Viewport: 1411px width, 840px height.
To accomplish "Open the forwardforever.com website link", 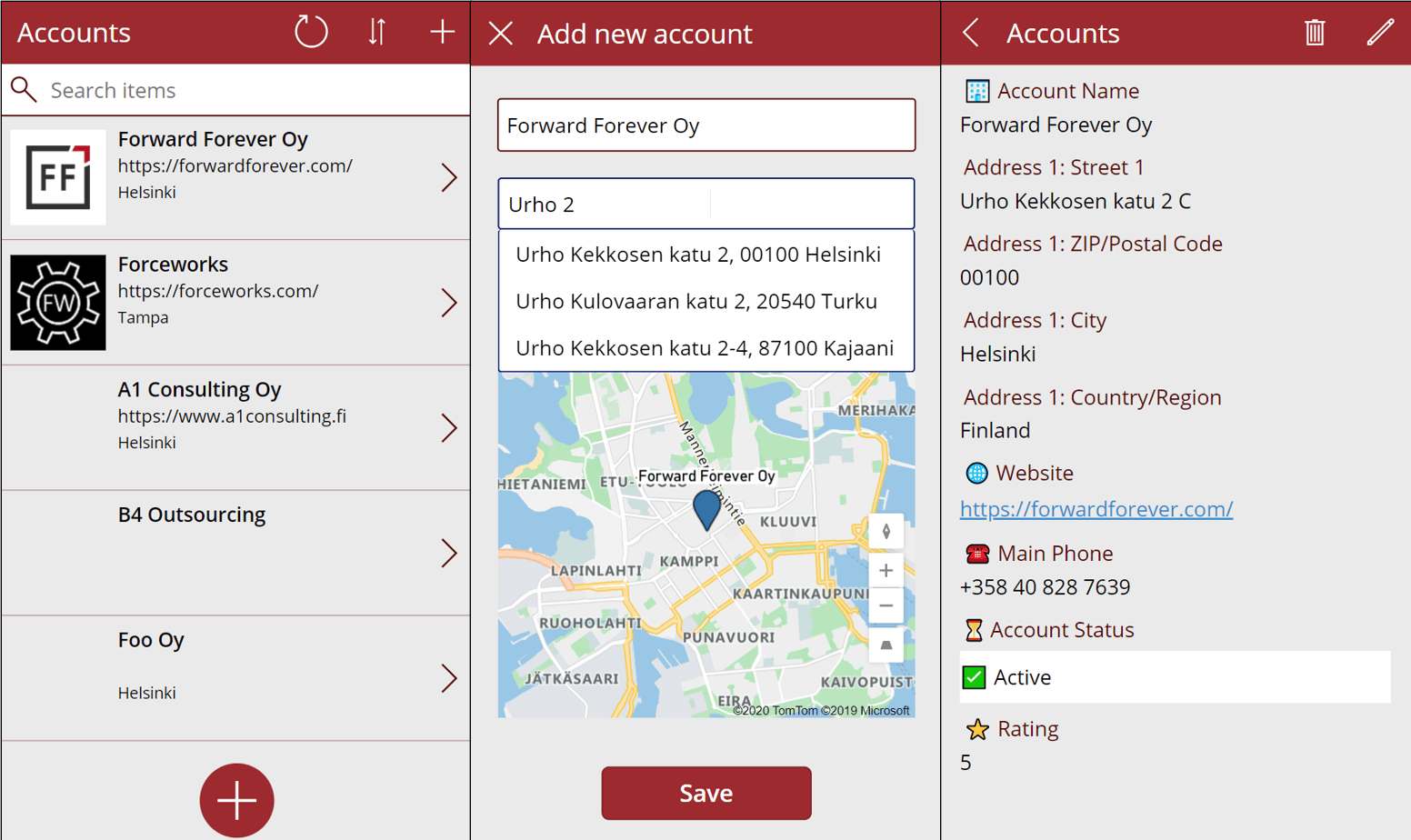I will click(1096, 509).
